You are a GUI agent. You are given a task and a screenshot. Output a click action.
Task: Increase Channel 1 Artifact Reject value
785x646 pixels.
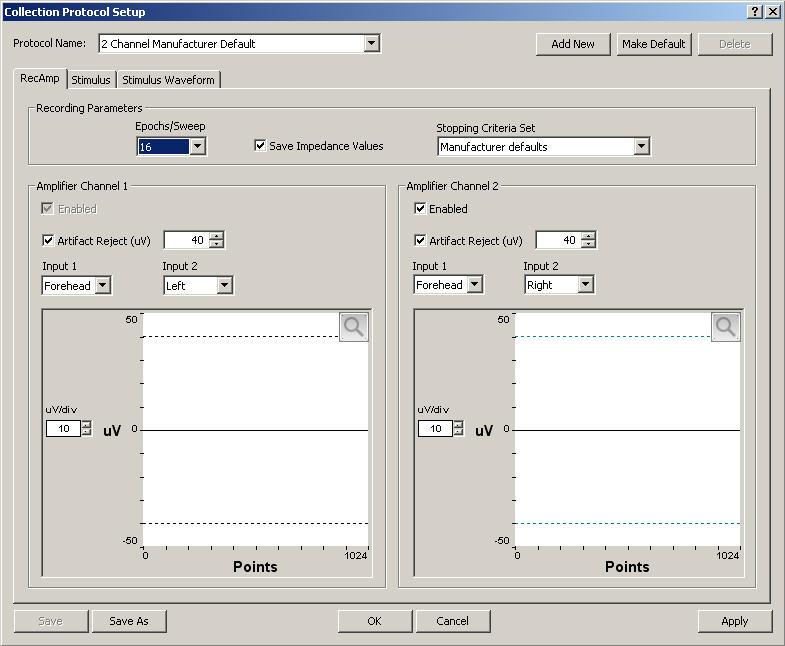coord(216,236)
